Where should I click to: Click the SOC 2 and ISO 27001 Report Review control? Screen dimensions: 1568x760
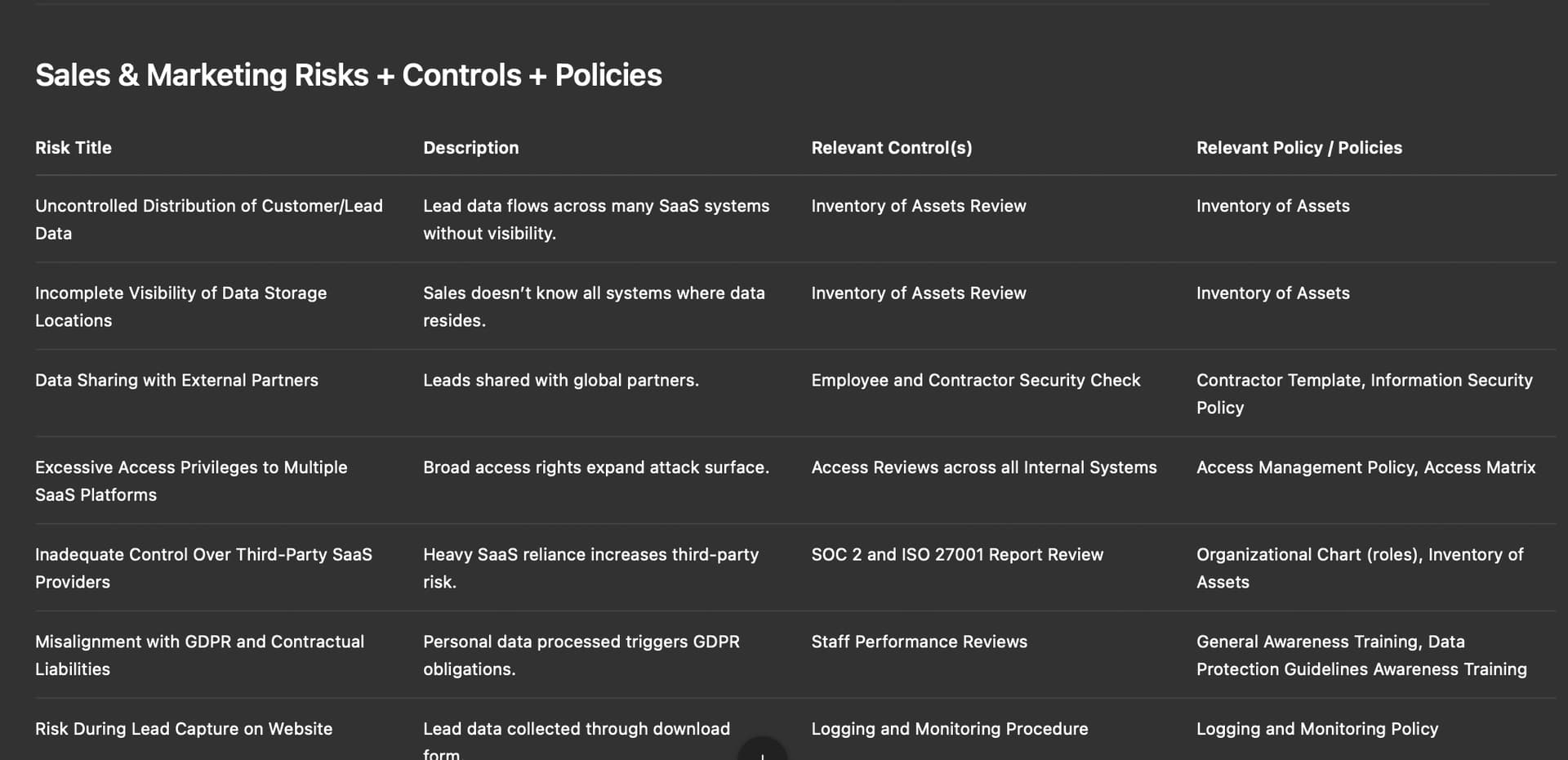(x=956, y=555)
